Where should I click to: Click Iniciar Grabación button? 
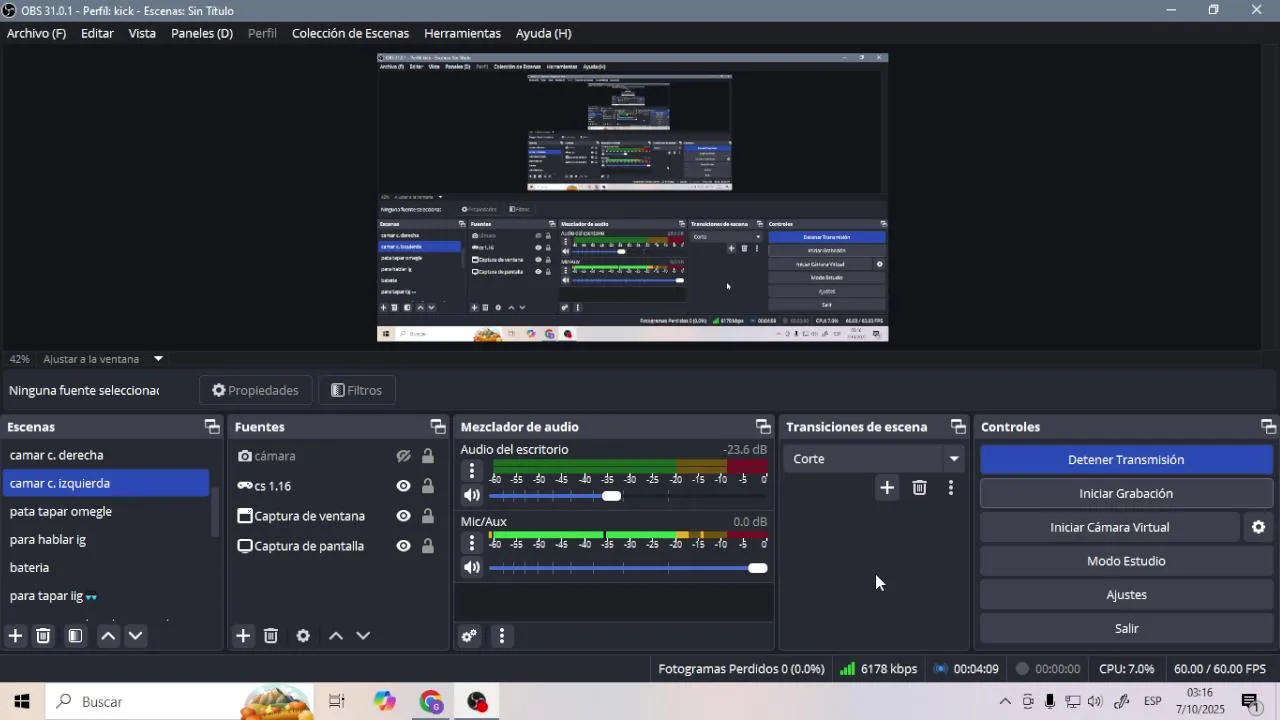[1126, 493]
